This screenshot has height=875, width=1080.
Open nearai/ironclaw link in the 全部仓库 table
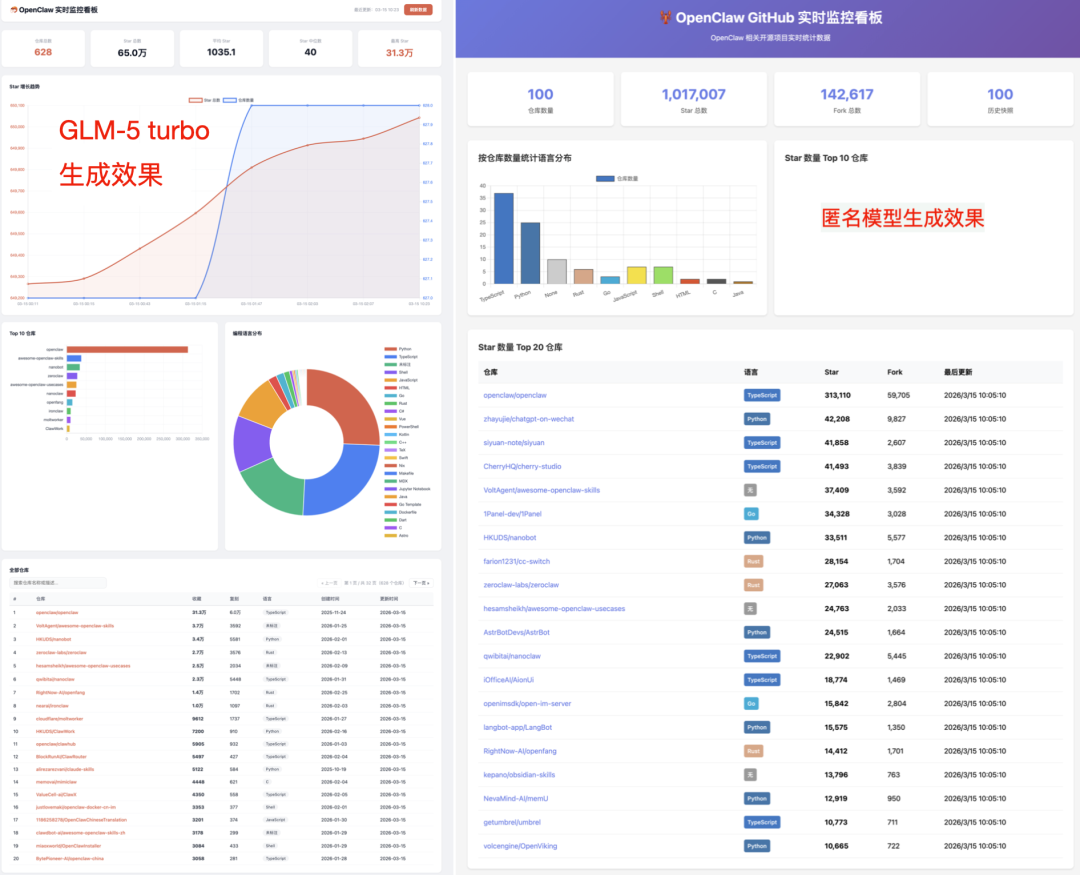pos(52,706)
